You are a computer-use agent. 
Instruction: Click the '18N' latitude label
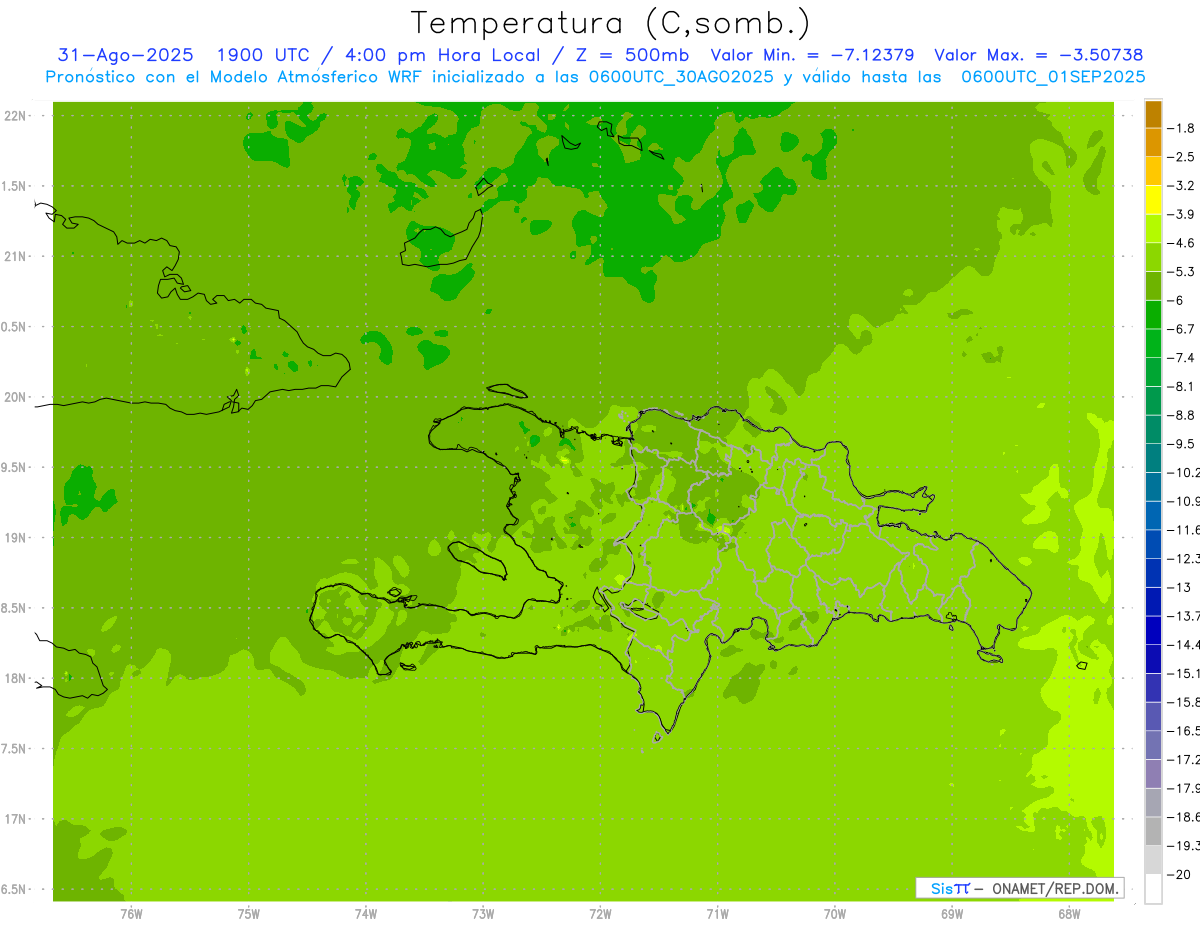pos(16,678)
